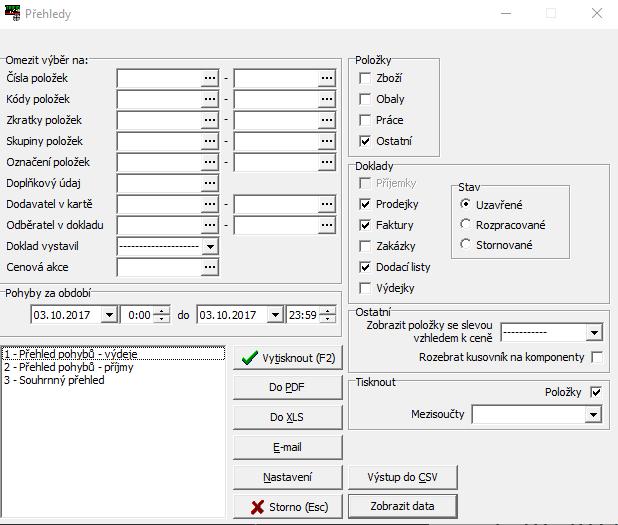The image size is (618, 525).
Task: Enable the Výdejky checkbox
Action: [x=365, y=288]
